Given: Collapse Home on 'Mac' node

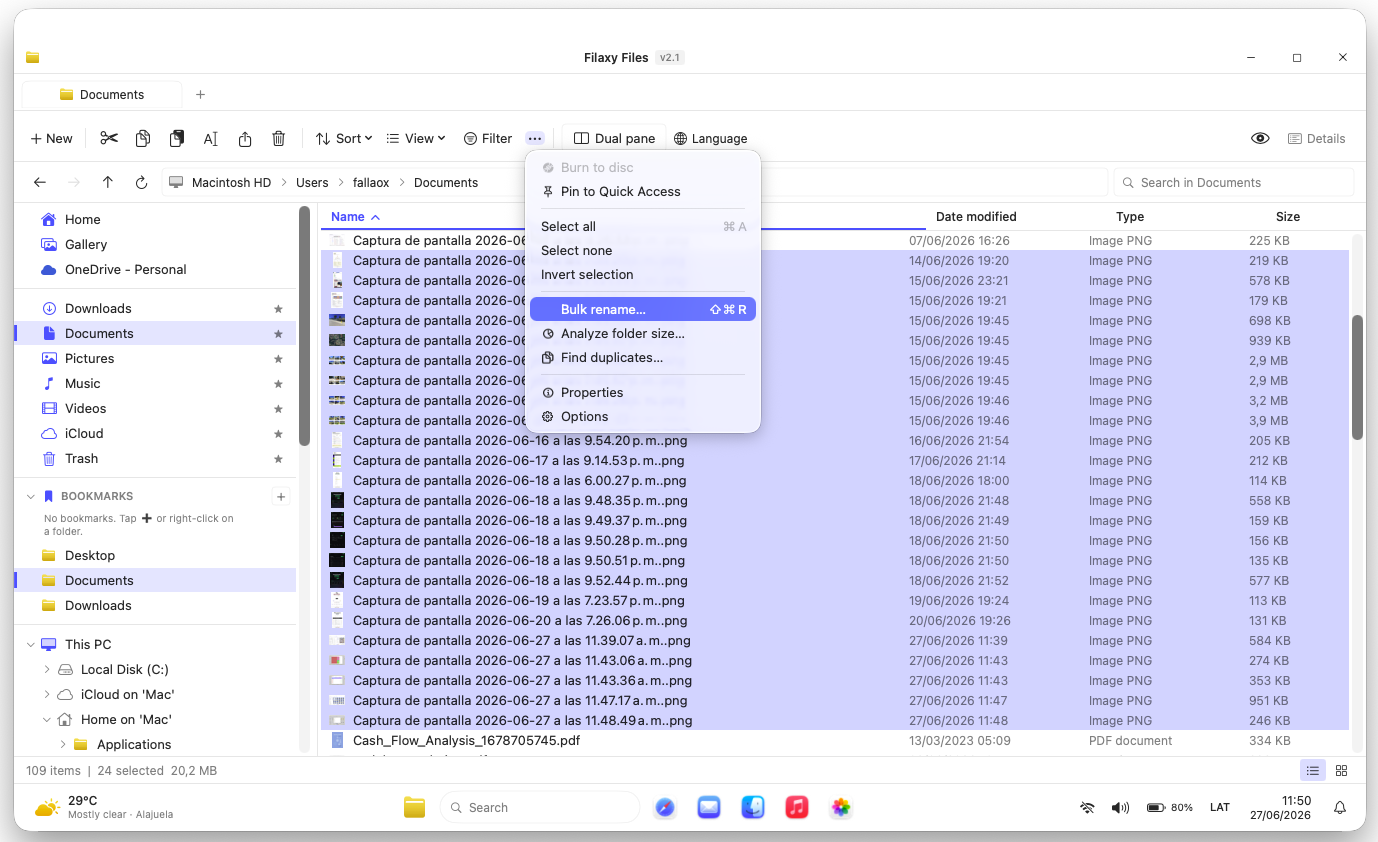Looking at the screenshot, I should coord(47,720).
